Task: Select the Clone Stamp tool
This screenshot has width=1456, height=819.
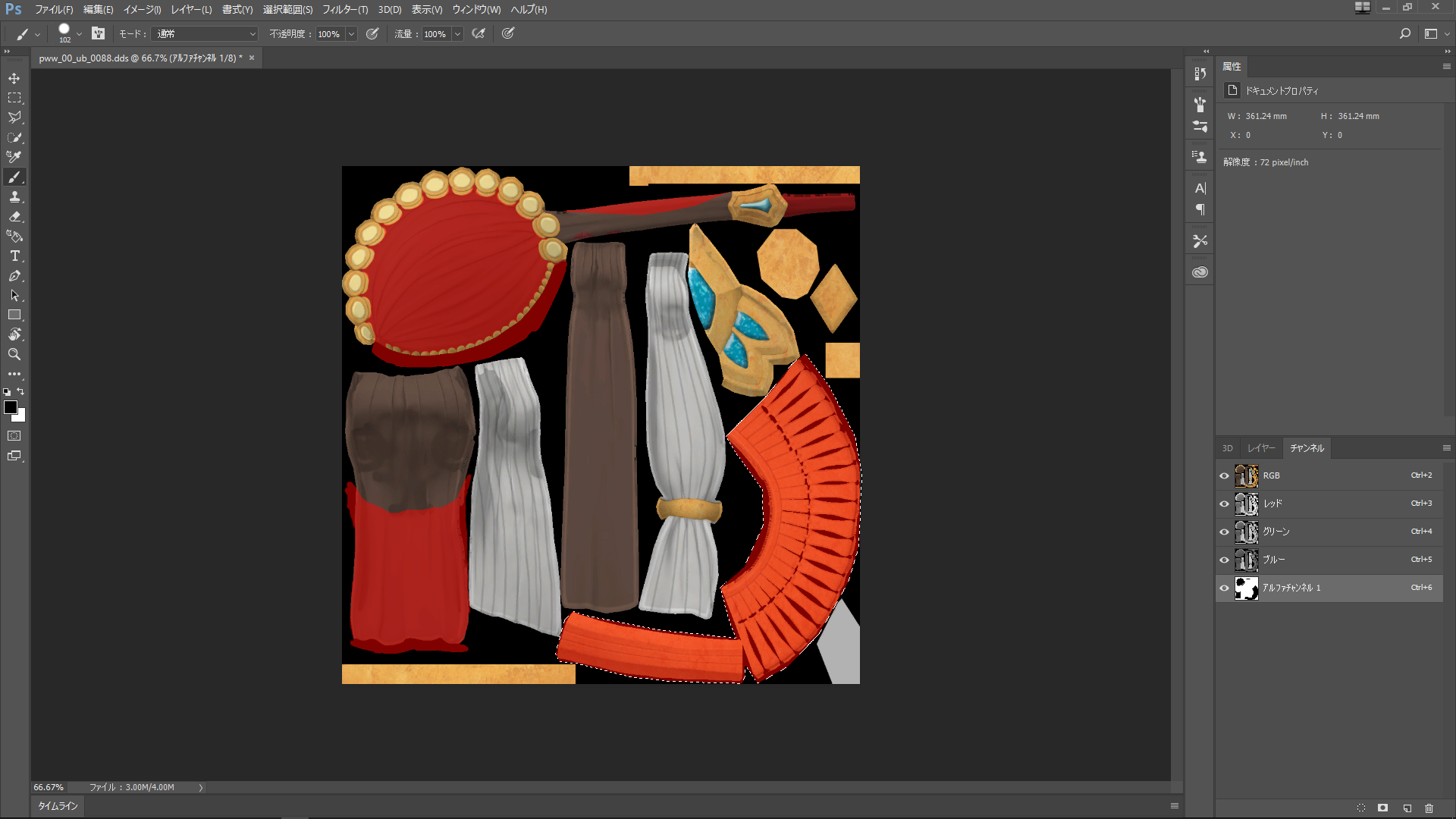Action: [14, 196]
